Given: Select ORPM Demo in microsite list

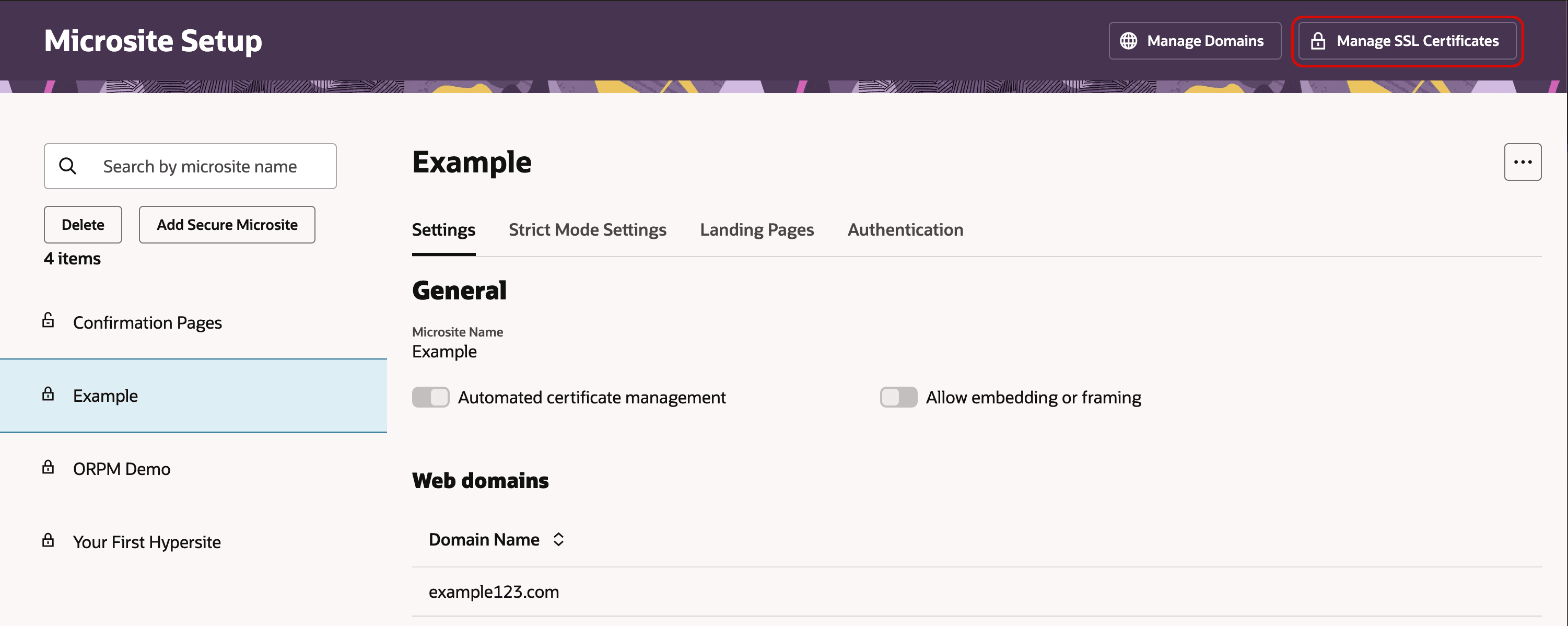Looking at the screenshot, I should point(122,469).
